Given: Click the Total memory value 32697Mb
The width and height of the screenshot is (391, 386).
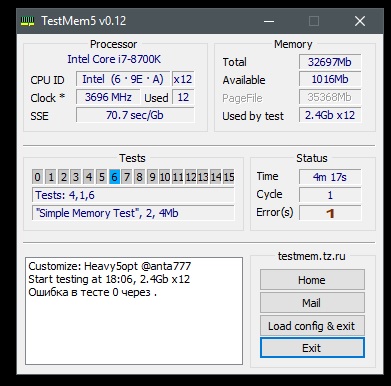Looking at the screenshot, I should click(x=330, y=62).
